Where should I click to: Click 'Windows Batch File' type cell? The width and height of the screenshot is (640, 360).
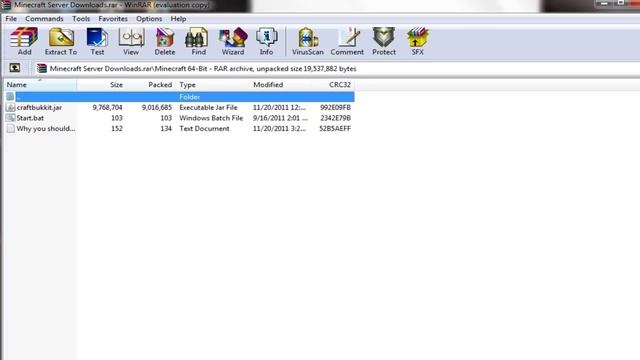[x=211, y=118]
